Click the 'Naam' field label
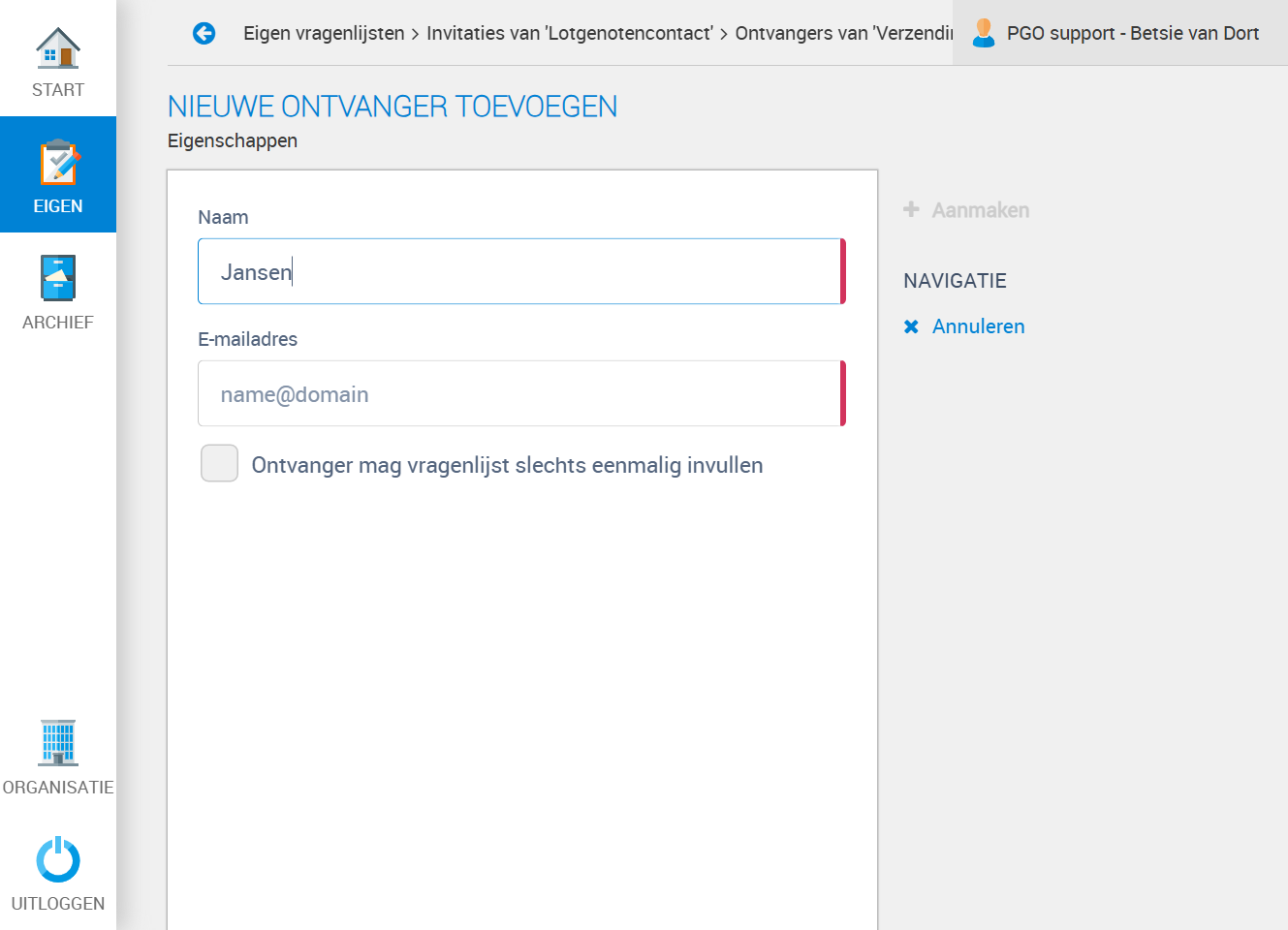Viewport: 1288px width, 930px height. pos(223,217)
